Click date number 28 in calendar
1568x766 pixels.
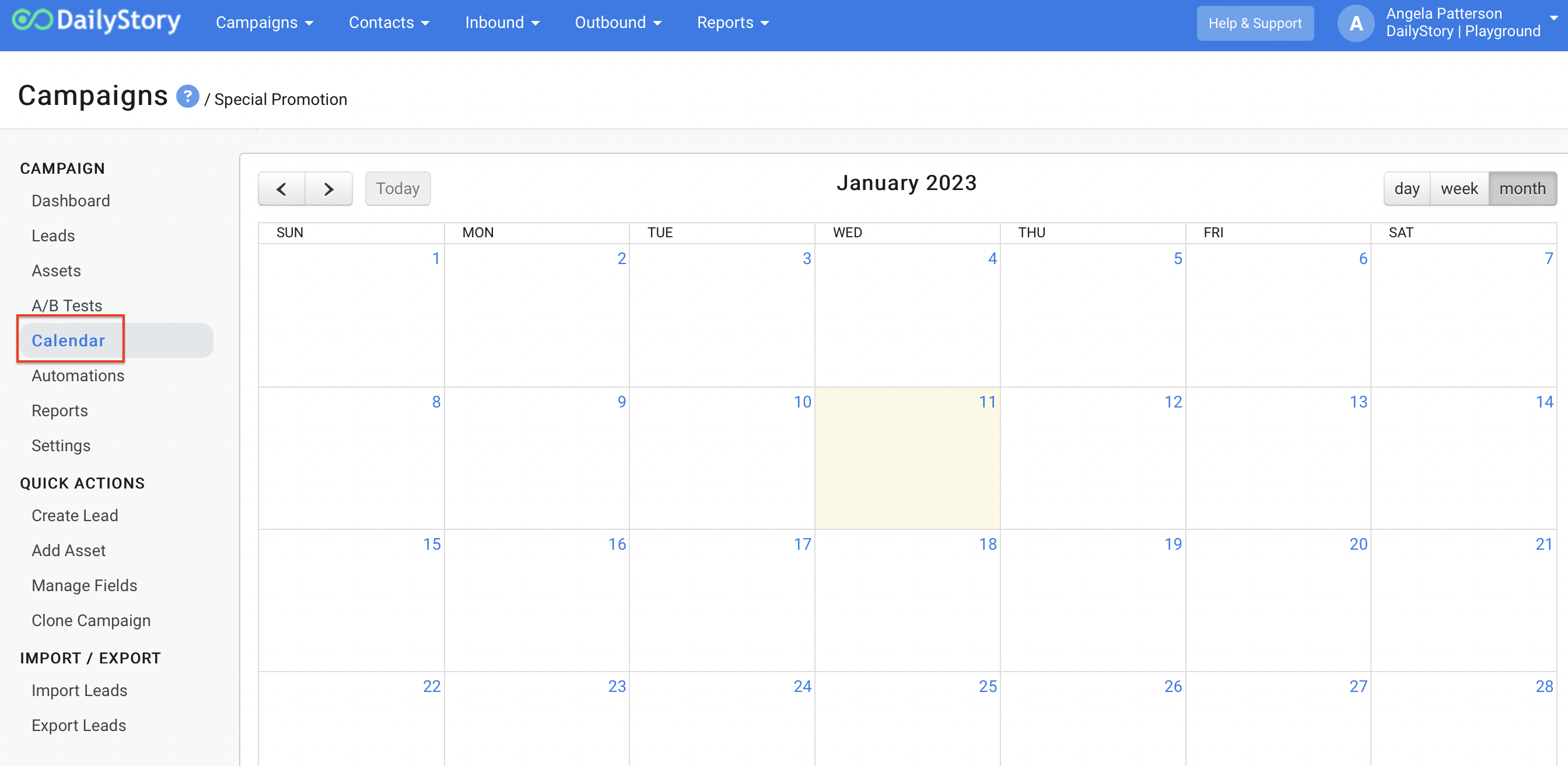pyautogui.click(x=1544, y=686)
